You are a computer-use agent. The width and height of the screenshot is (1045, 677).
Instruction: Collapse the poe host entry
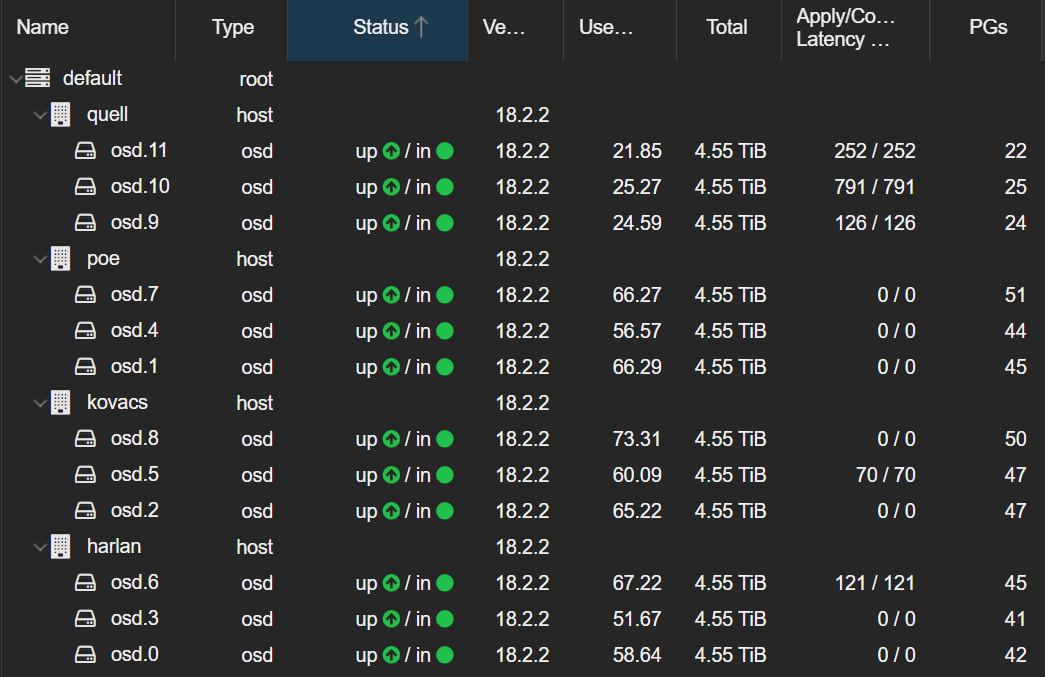point(39,258)
